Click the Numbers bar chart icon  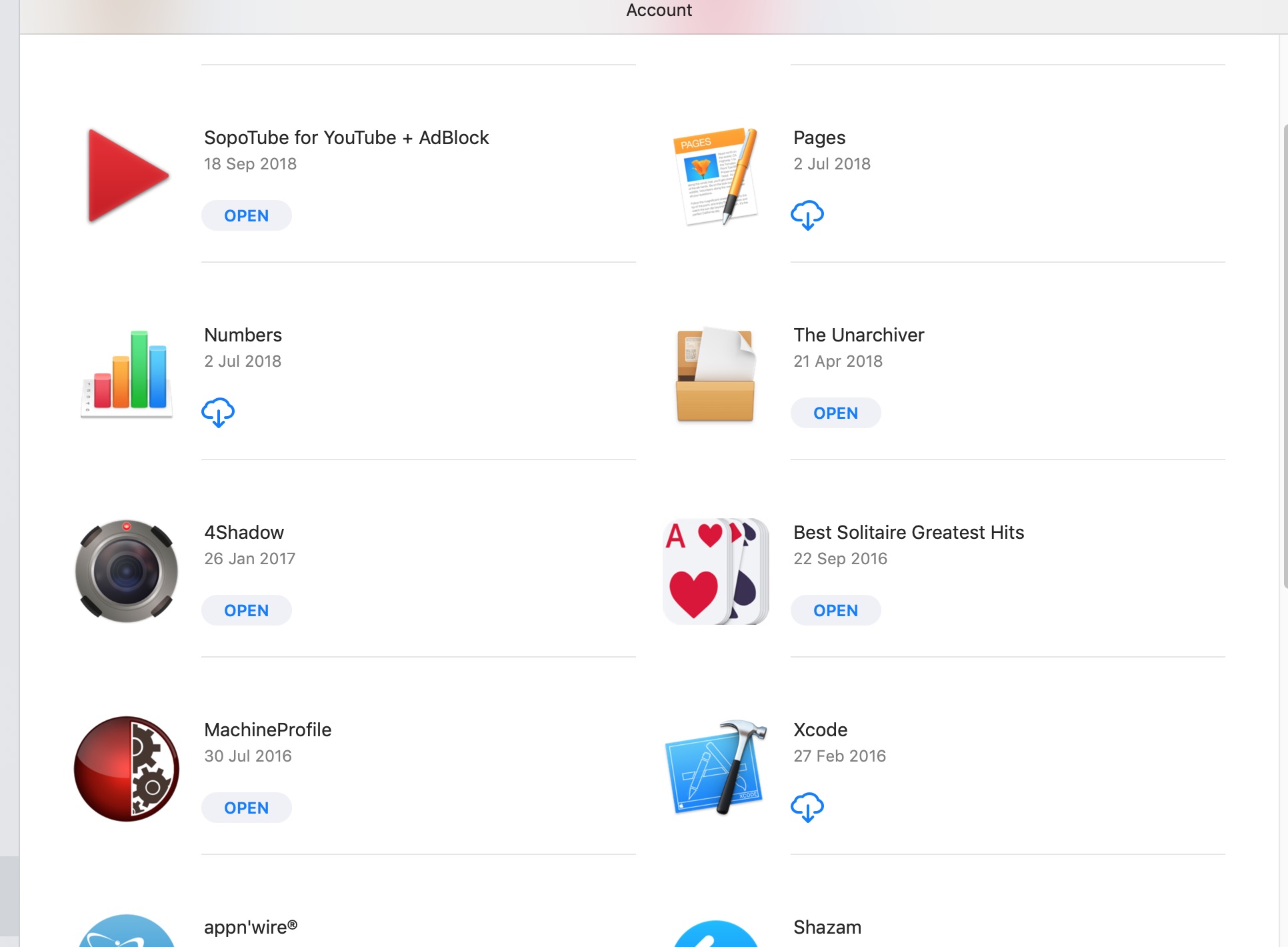(126, 373)
